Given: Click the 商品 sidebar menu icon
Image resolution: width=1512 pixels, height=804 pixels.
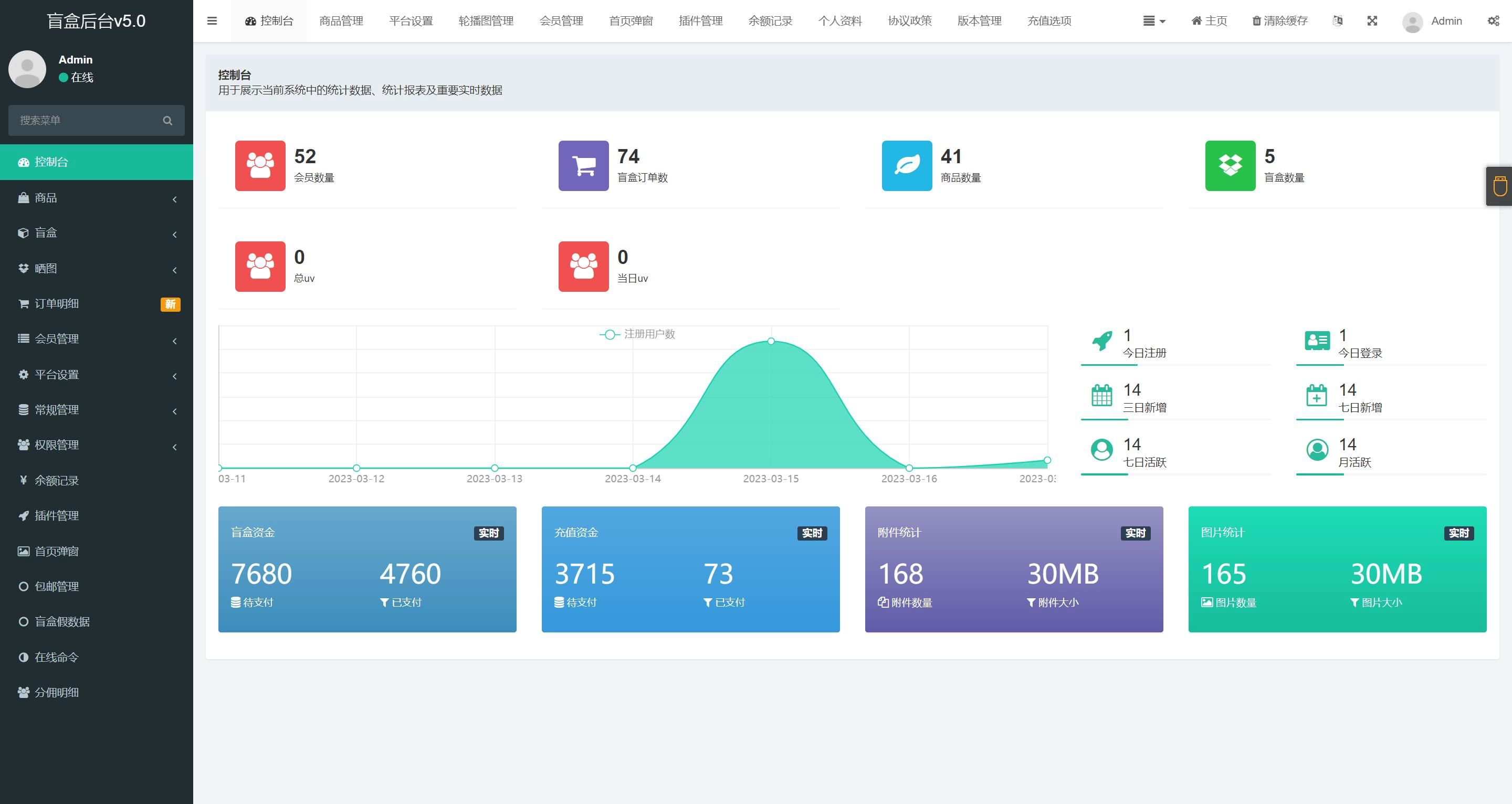Looking at the screenshot, I should pos(23,197).
